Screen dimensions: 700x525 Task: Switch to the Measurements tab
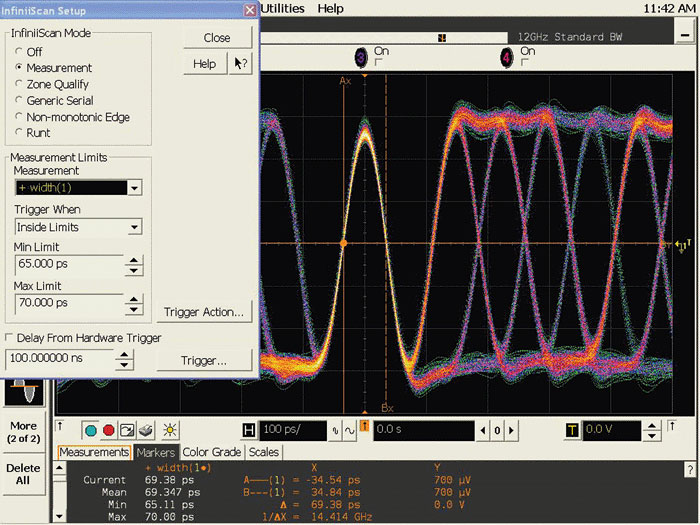click(94, 452)
